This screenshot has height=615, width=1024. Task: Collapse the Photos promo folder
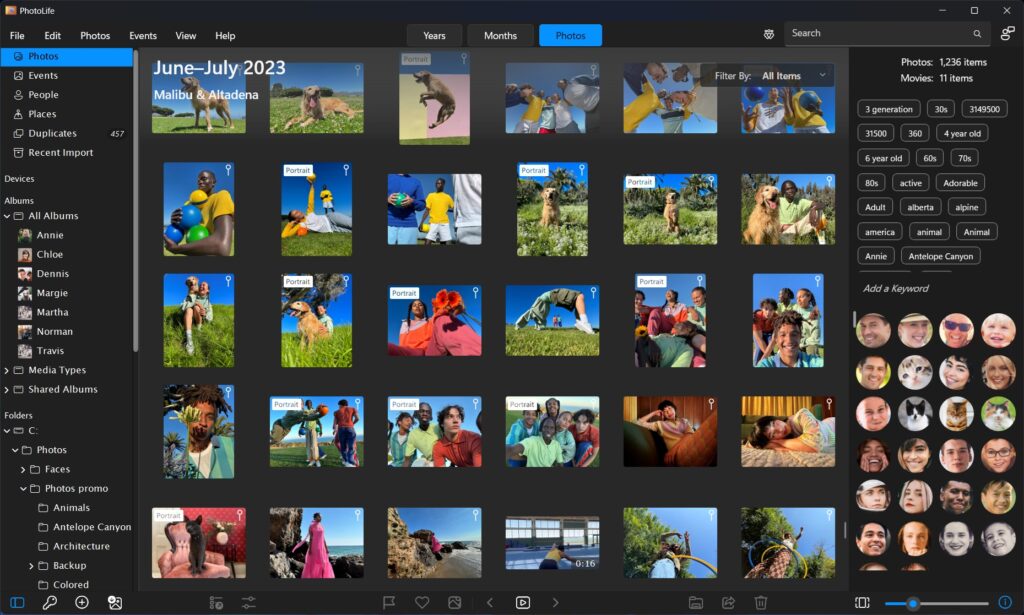click(24, 489)
